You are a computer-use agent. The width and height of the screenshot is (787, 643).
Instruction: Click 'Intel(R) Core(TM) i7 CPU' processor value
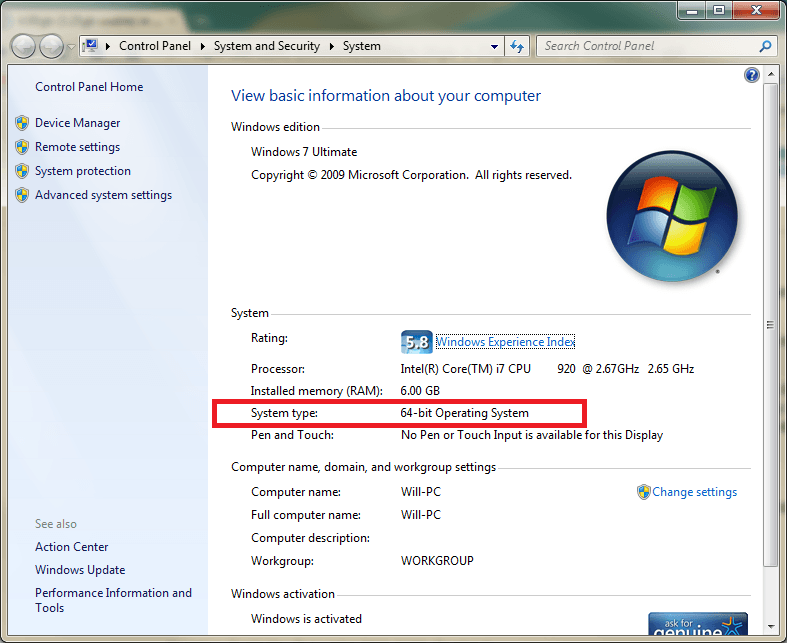click(x=465, y=369)
